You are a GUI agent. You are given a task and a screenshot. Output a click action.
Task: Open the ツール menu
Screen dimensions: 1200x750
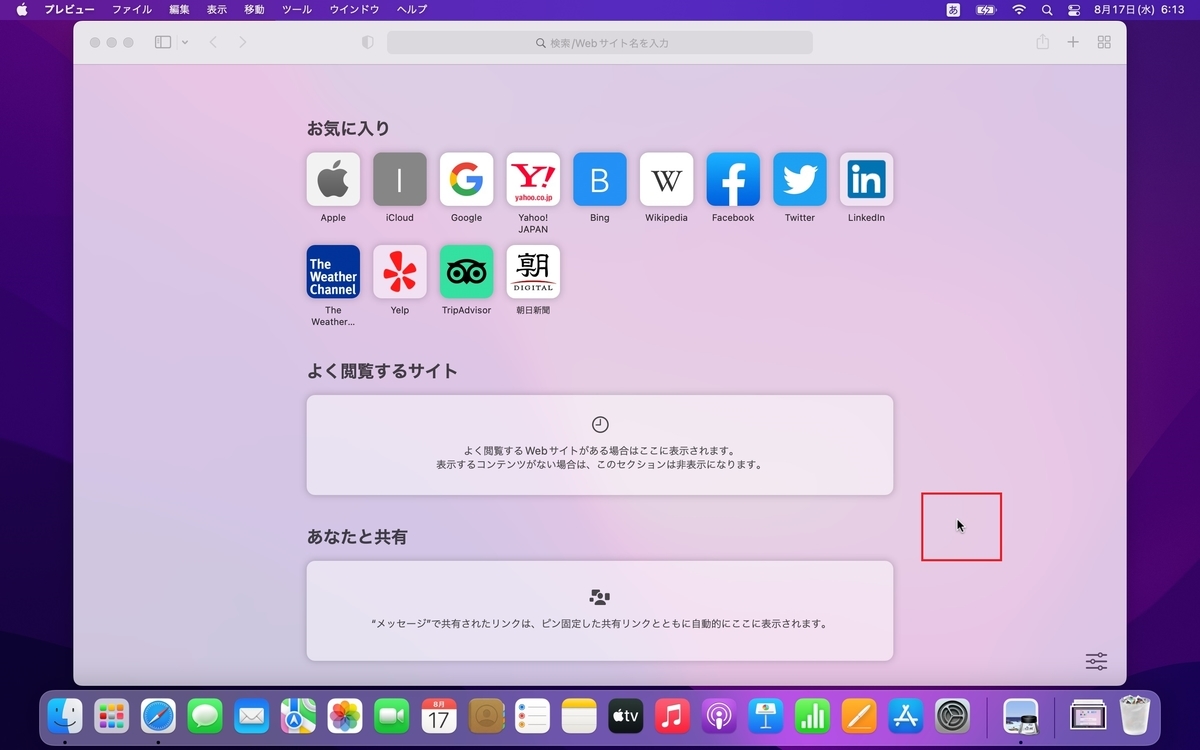(x=297, y=9)
